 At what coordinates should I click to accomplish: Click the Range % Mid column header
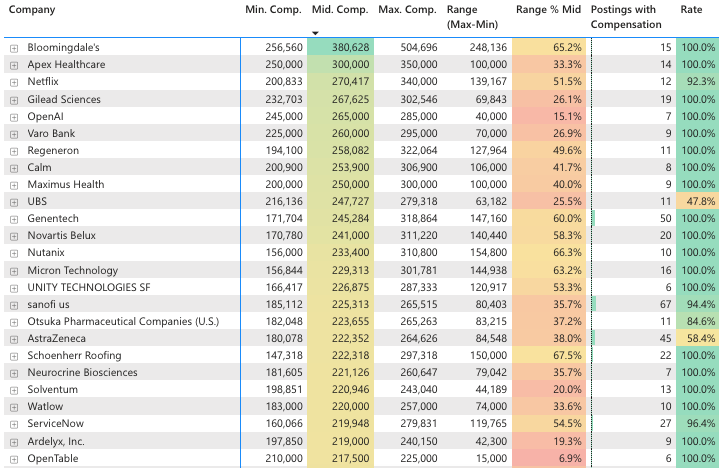(x=548, y=10)
